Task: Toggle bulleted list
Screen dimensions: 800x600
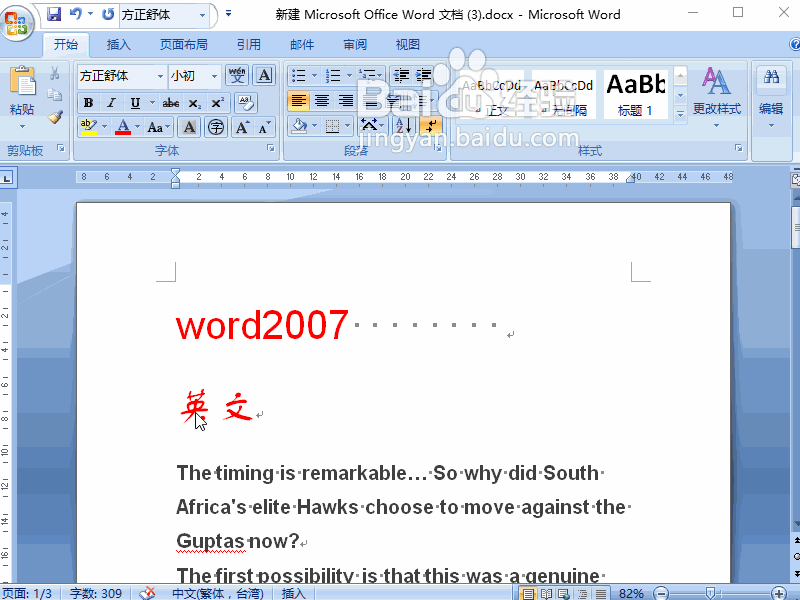Action: tap(298, 76)
